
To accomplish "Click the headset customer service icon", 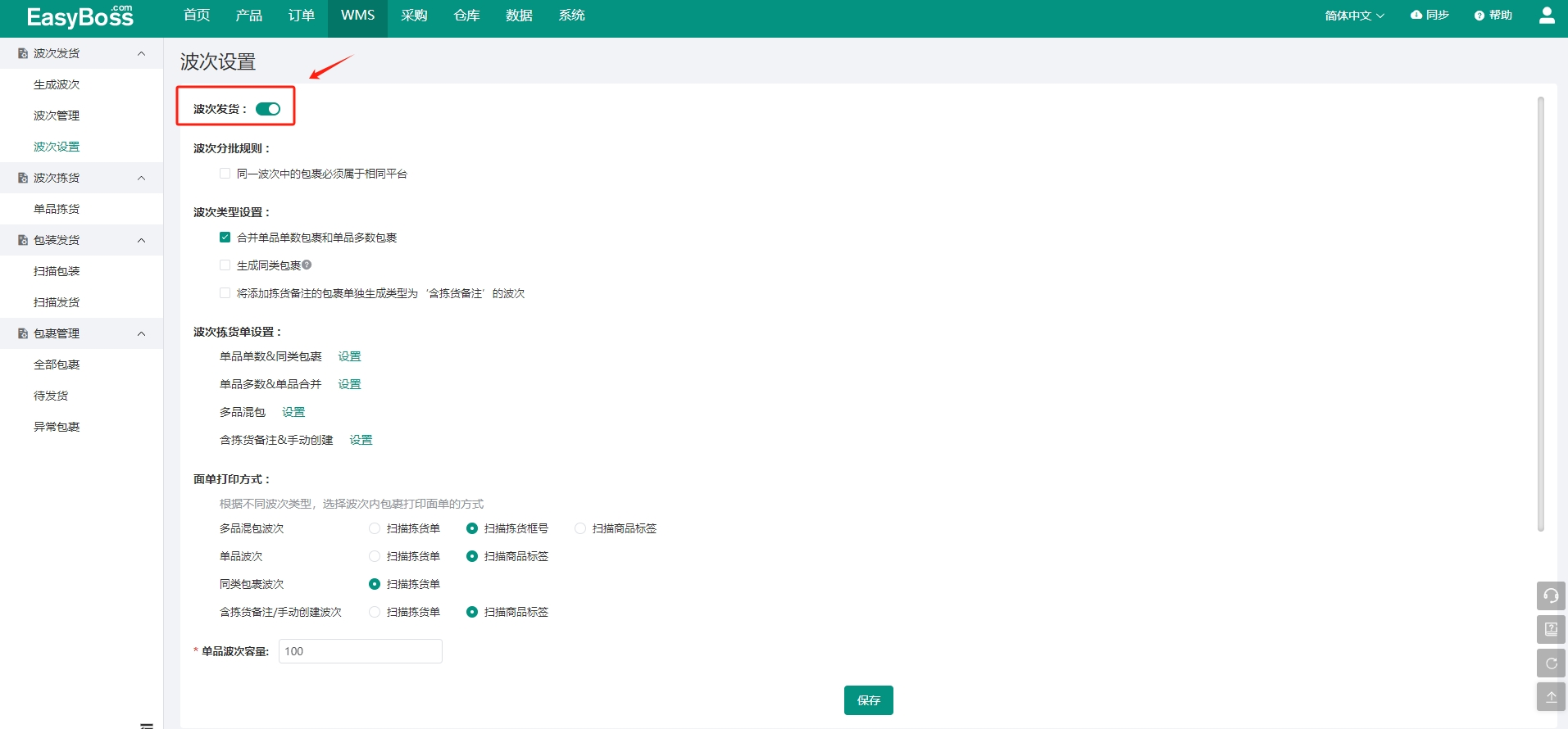I will 1551,595.
